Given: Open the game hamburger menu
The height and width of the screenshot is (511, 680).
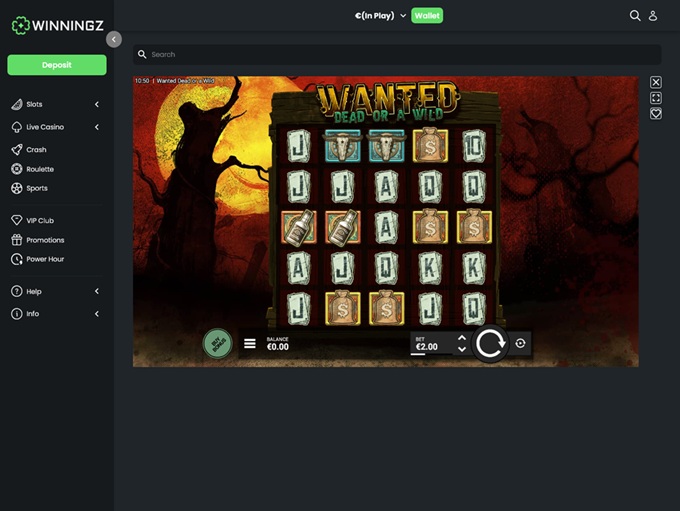Looking at the screenshot, I should [250, 343].
